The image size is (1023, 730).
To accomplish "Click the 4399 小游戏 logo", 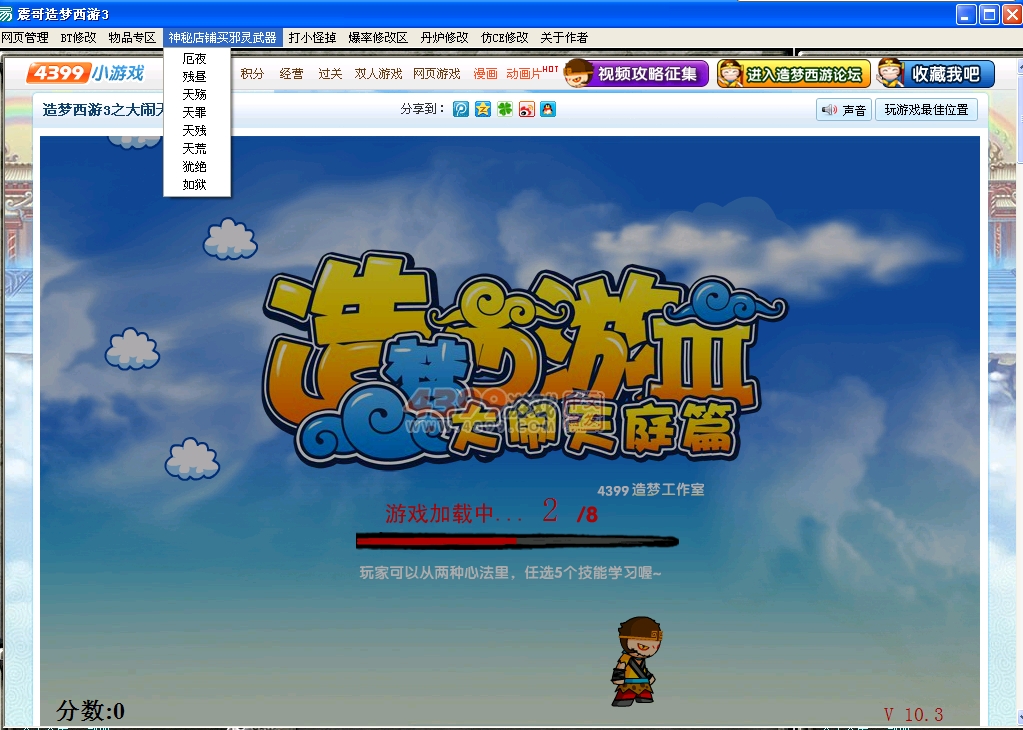I will coord(86,73).
